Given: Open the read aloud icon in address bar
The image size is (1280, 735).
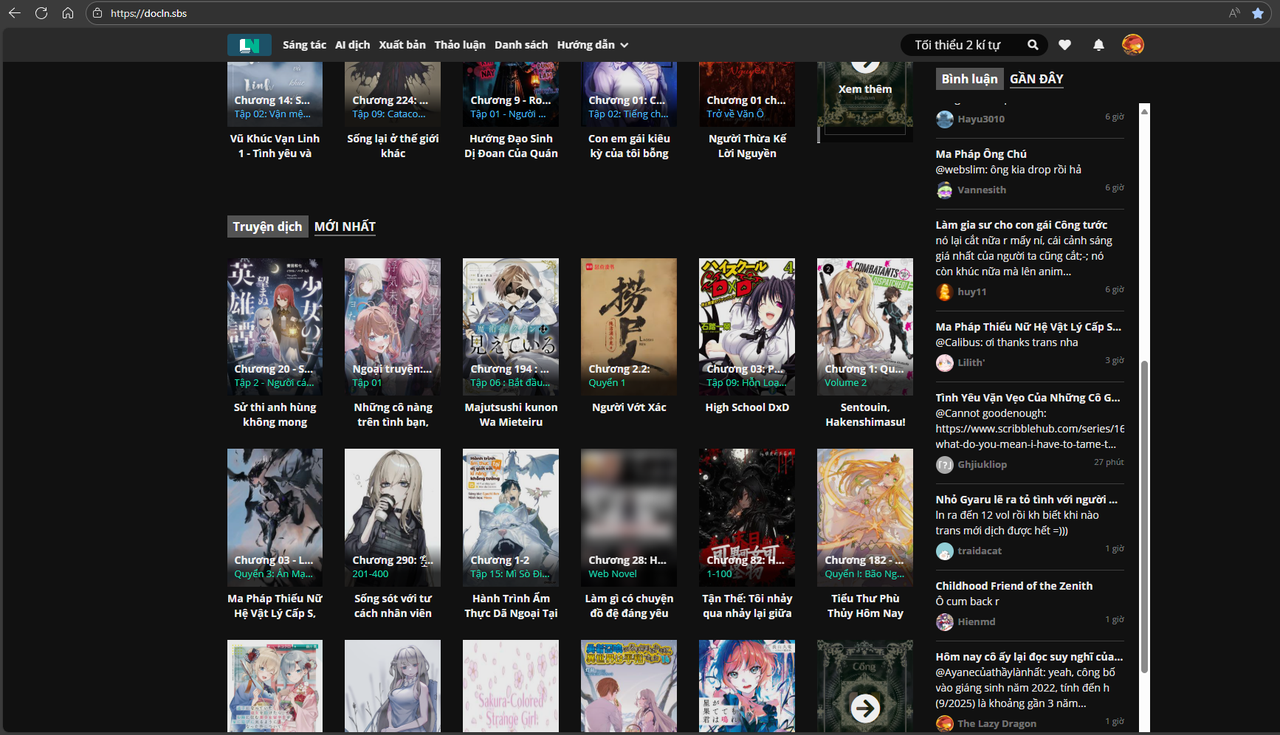Looking at the screenshot, I should click(x=1235, y=13).
